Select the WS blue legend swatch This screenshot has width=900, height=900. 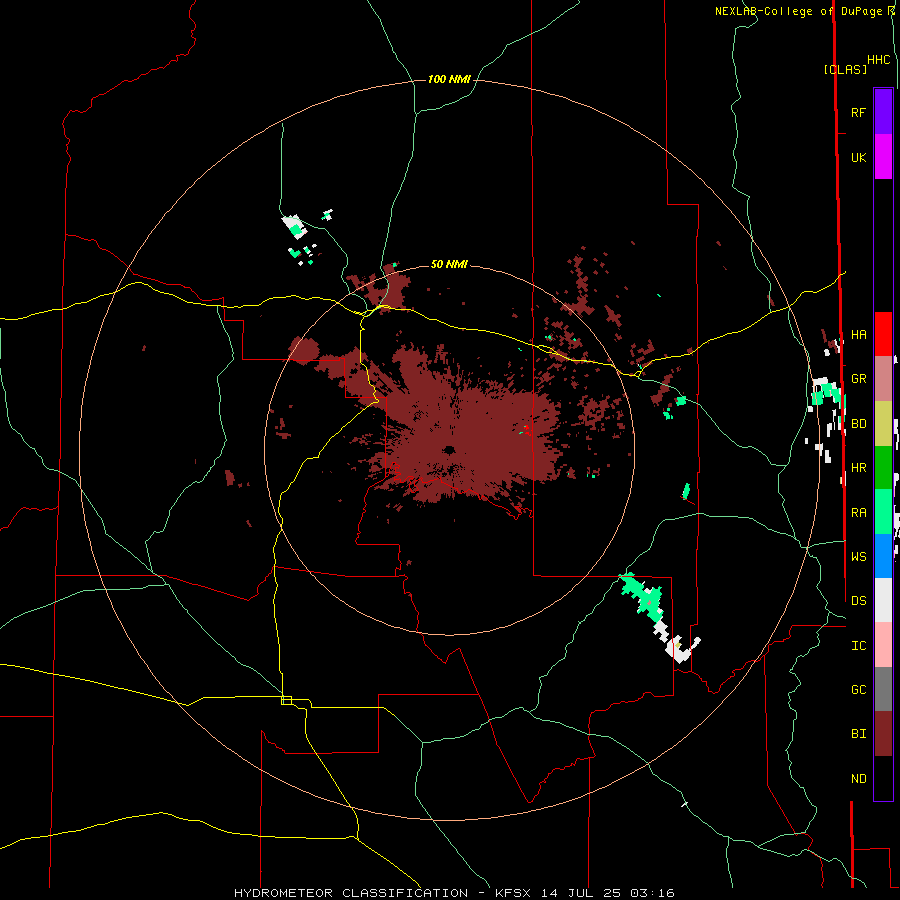coord(883,556)
